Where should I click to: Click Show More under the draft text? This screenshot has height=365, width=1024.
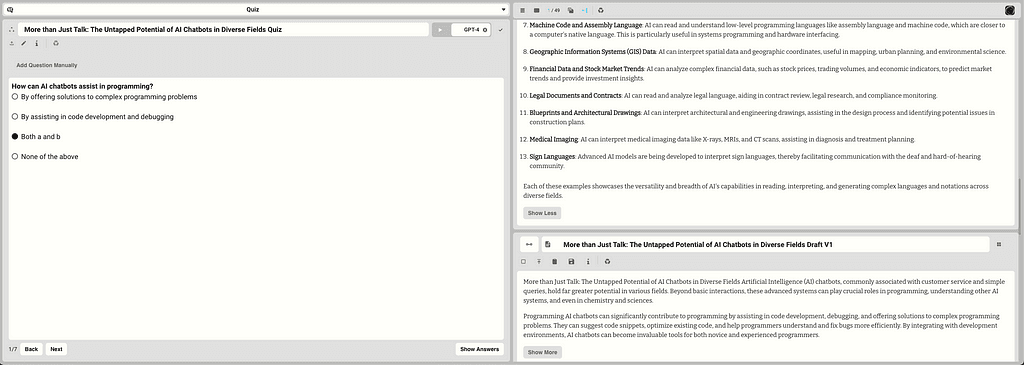pos(542,353)
